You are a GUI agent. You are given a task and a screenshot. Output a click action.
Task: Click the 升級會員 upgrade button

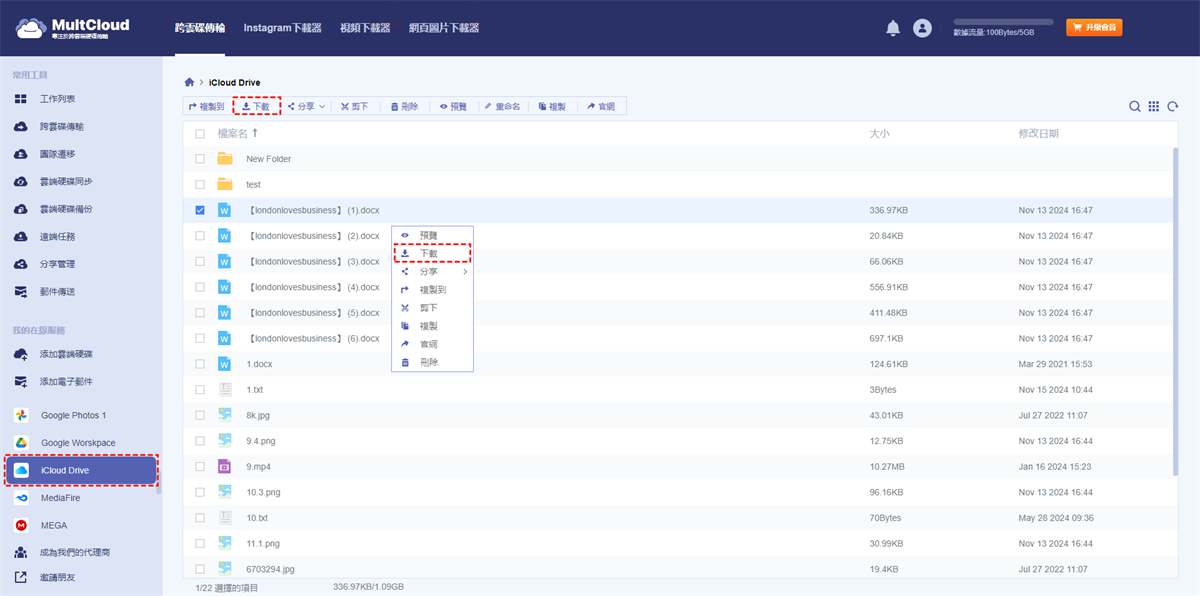[1094, 28]
